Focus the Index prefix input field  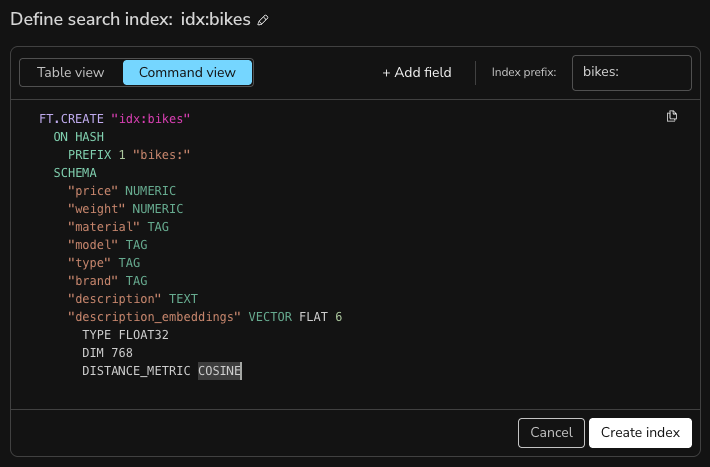(632, 73)
